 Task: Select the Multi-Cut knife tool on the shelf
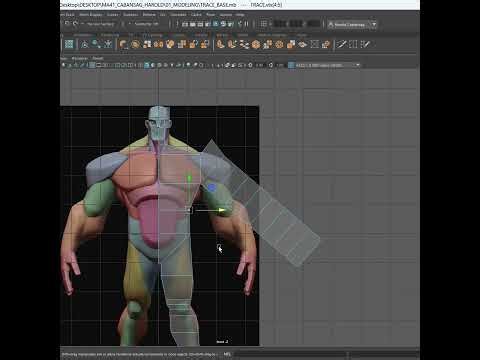coord(341,44)
